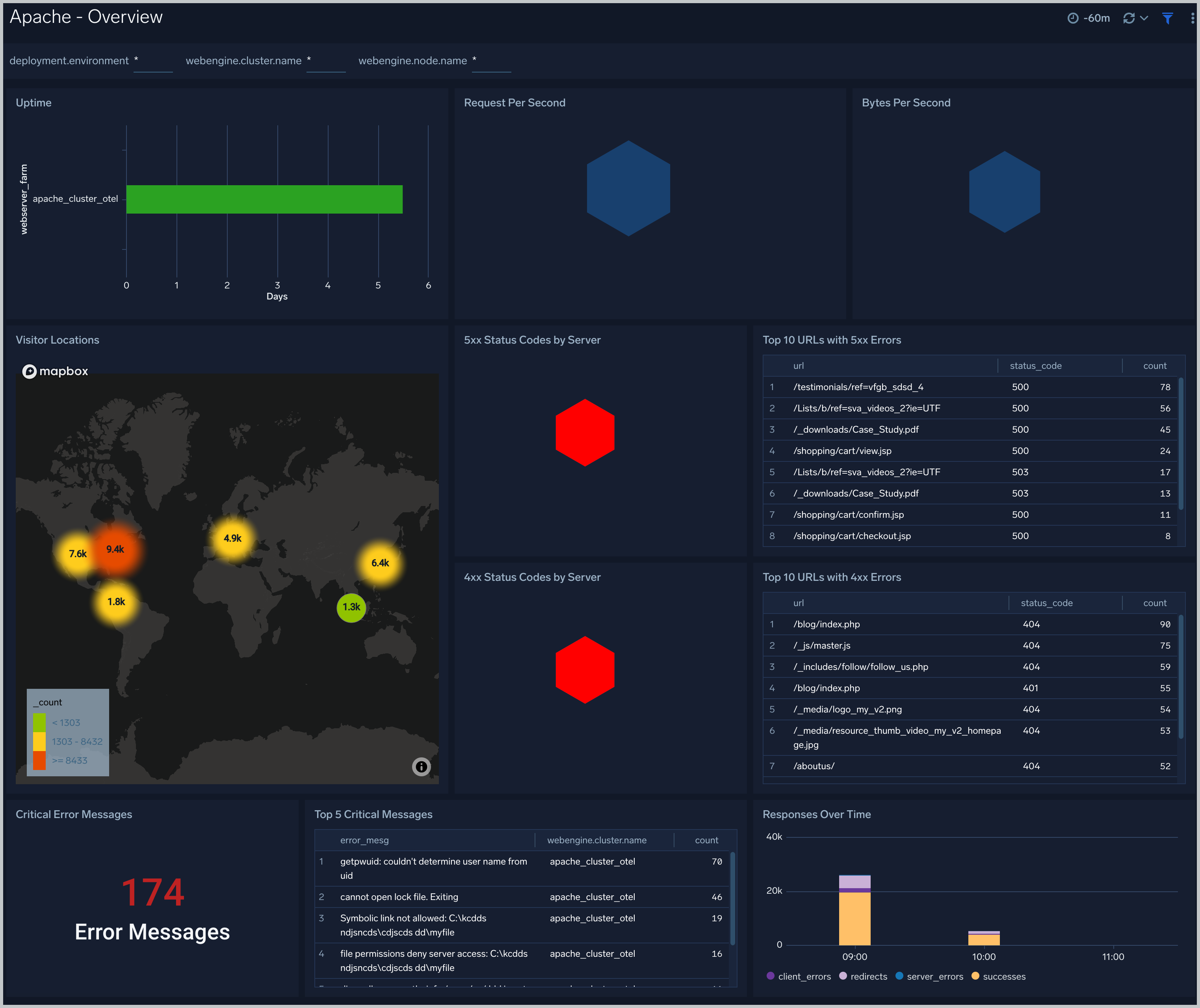Screen dimensions: 1200x1008
Task: Sort 4xx table by status_code column
Action: [x=1046, y=603]
